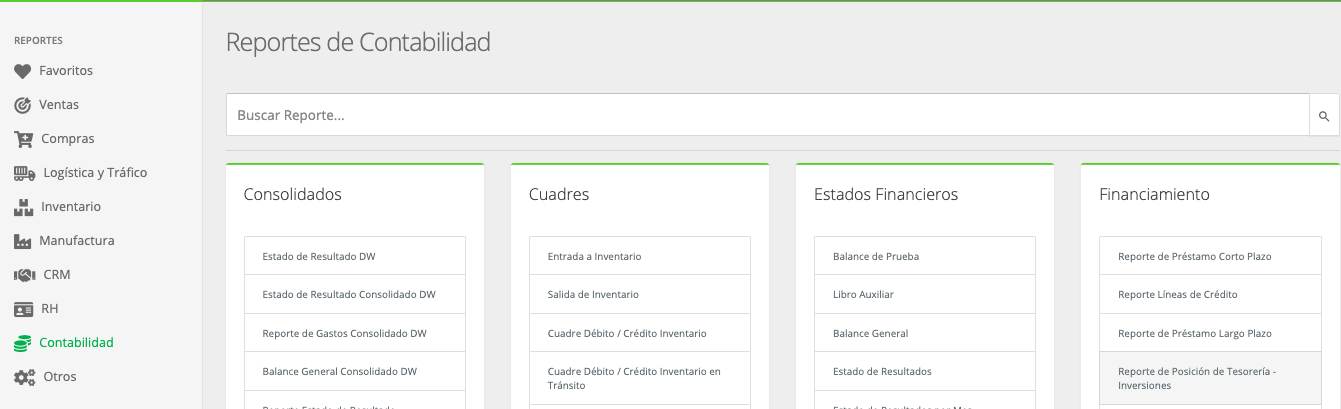
Task: Open Reporte Líneas de Crédito
Action: [1210, 294]
